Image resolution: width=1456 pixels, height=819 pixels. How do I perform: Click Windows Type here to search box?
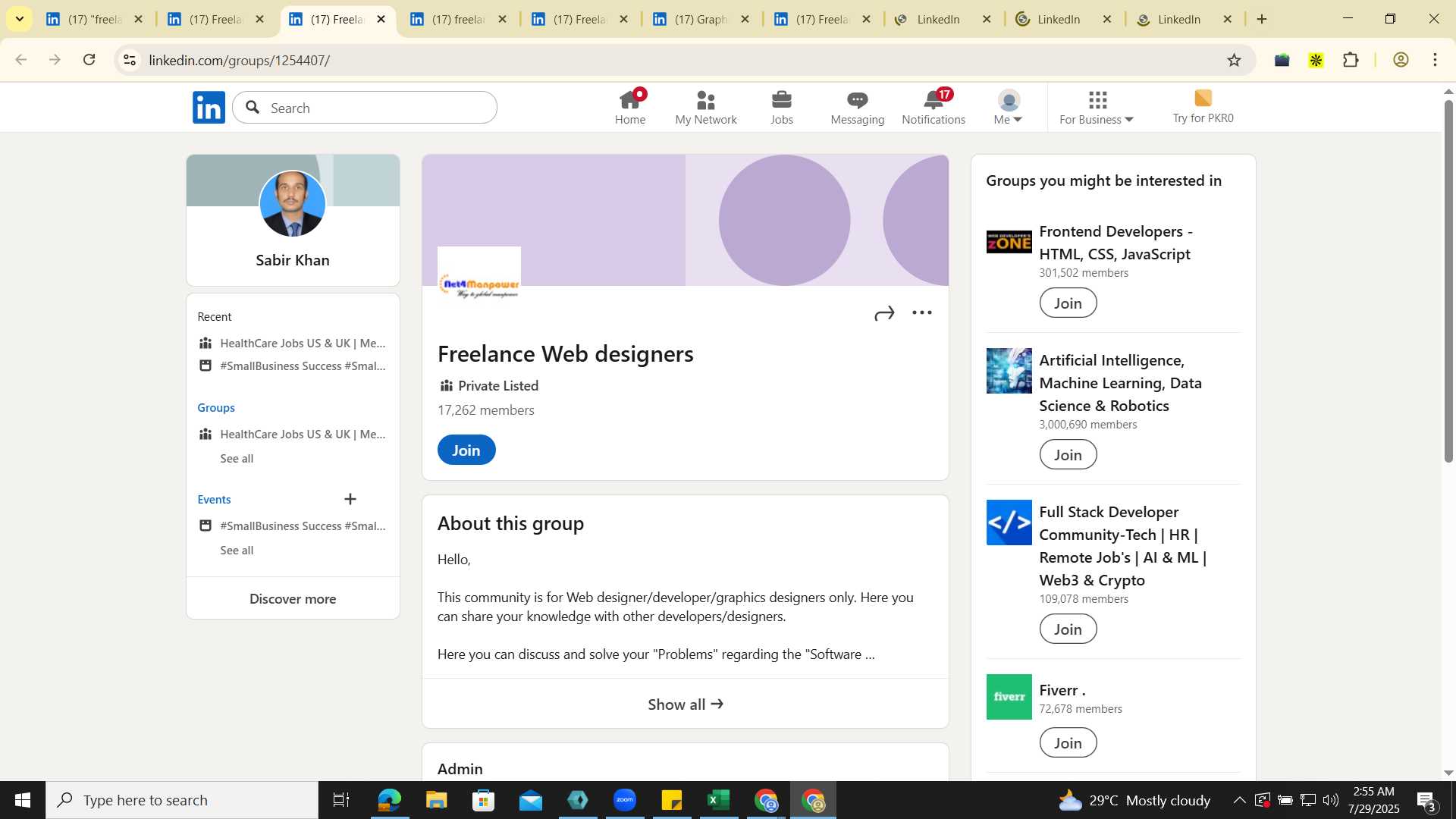182,800
